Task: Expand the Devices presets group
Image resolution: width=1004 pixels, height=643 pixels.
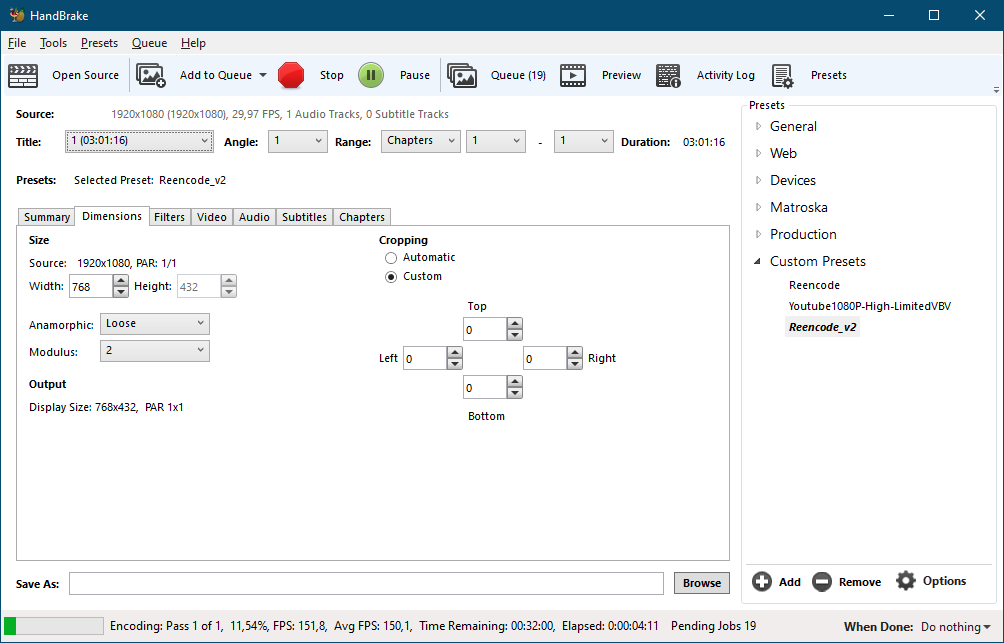Action: point(758,180)
